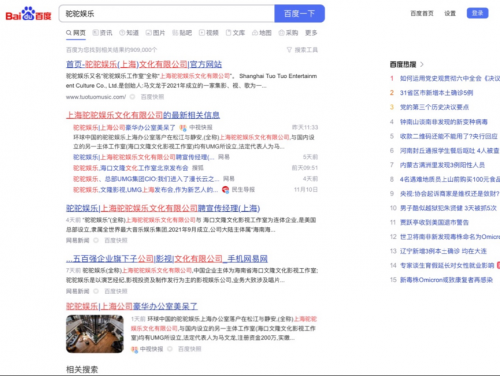Viewport: 500px width, 376px height.
Task: Open hot search 河南封丘通报学生餐后呕吐
Action: tap(450, 151)
